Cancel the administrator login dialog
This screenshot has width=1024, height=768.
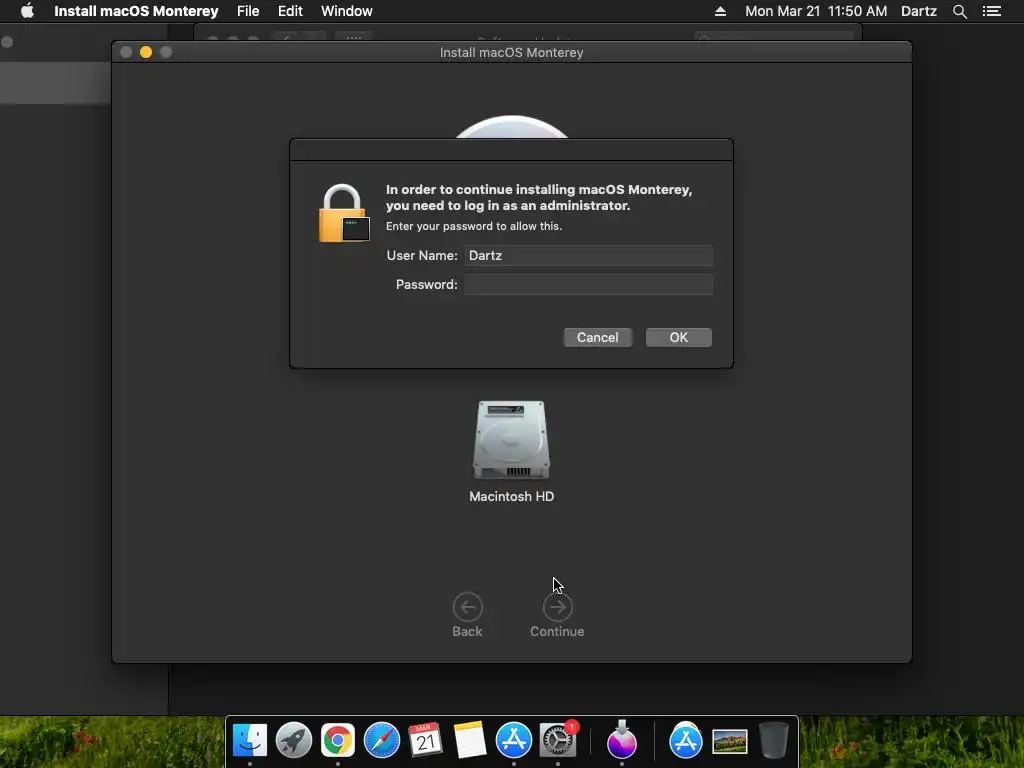[597, 337]
